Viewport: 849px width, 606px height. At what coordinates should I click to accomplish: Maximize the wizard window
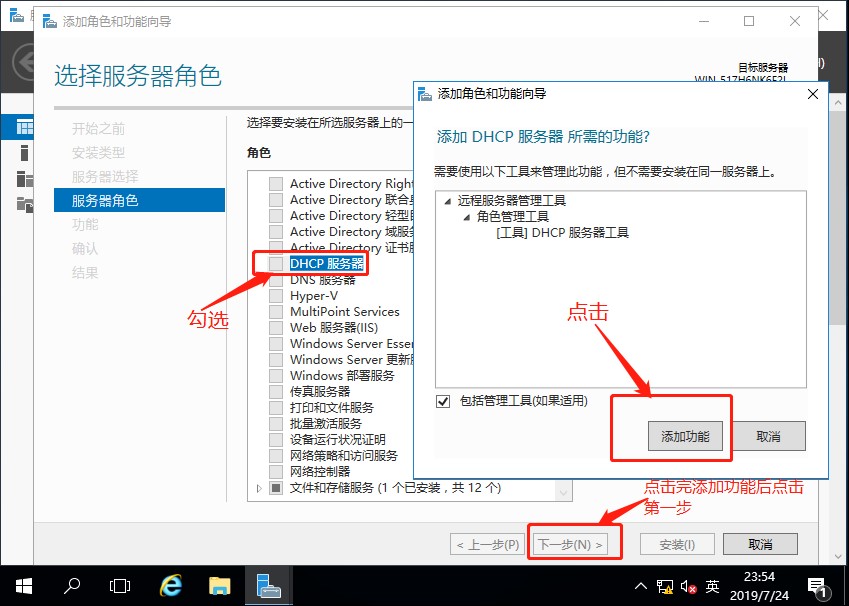749,21
